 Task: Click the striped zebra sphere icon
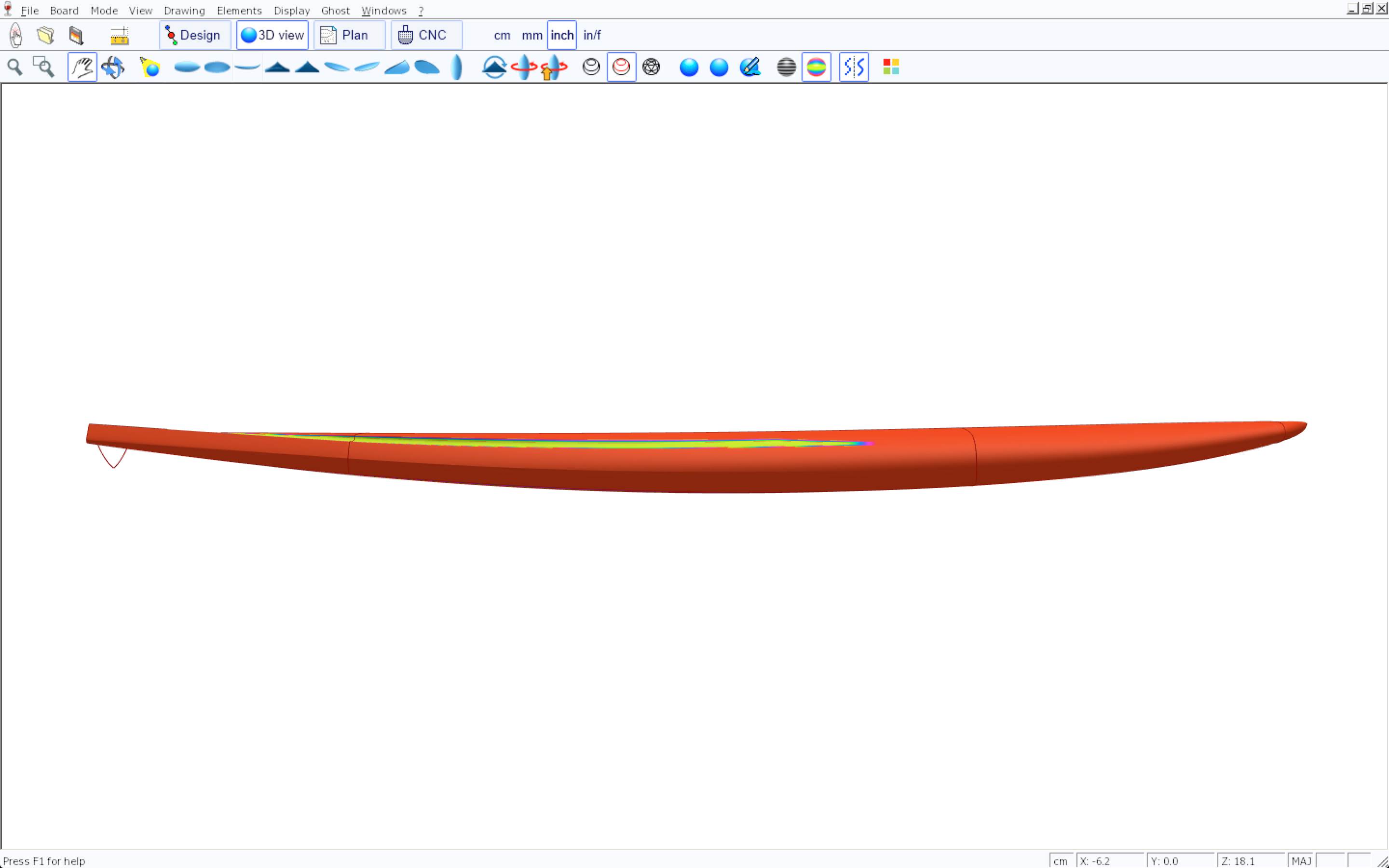(786, 67)
